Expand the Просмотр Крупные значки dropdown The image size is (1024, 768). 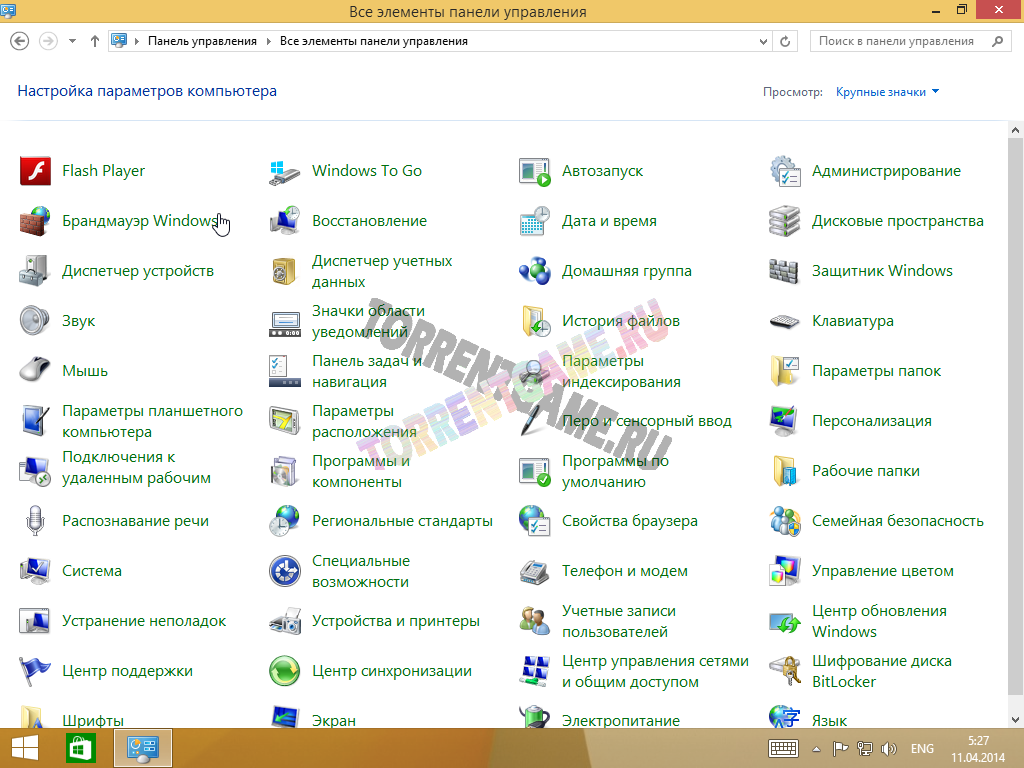[888, 92]
